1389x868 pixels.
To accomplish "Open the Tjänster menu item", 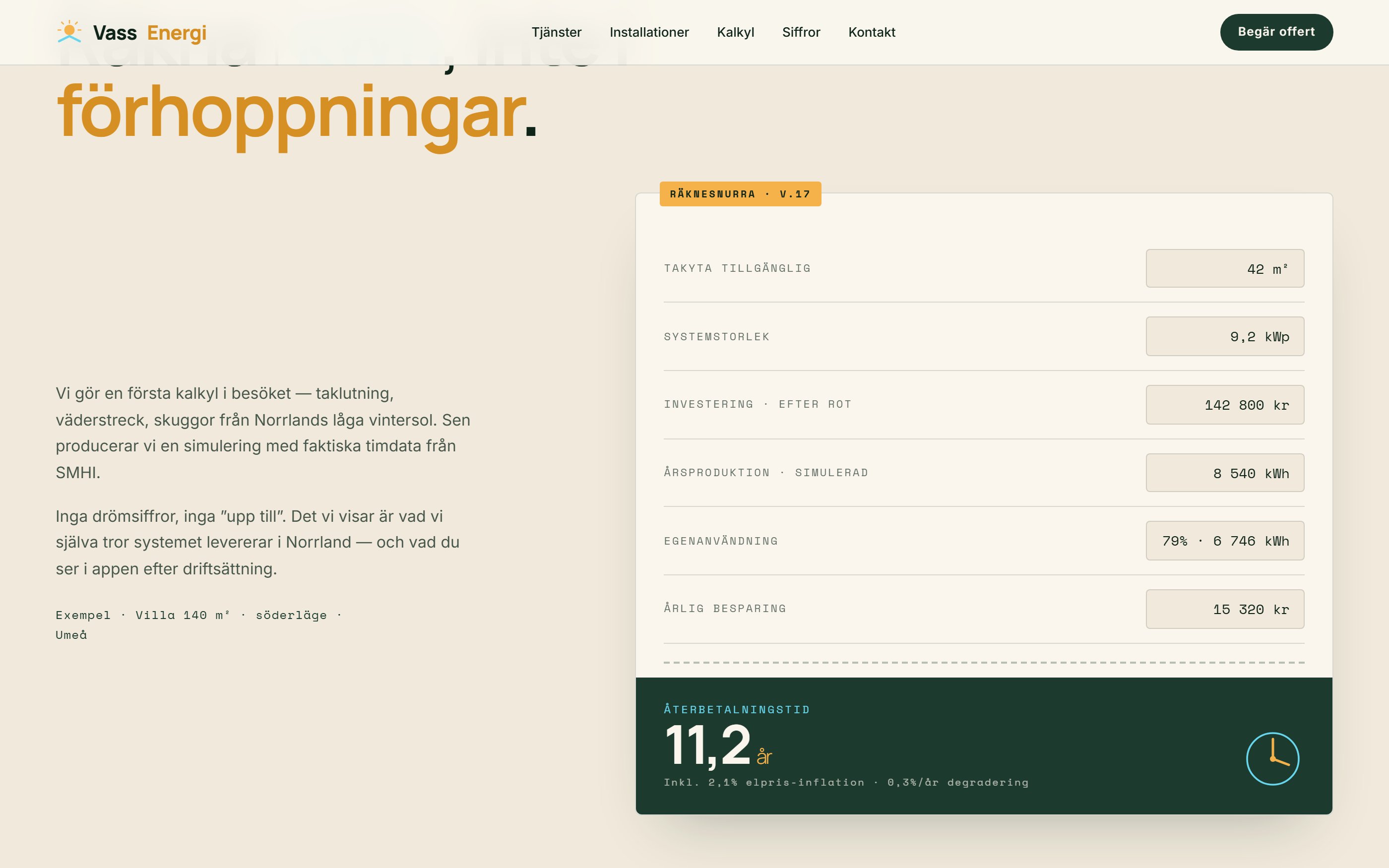I will click(x=556, y=32).
